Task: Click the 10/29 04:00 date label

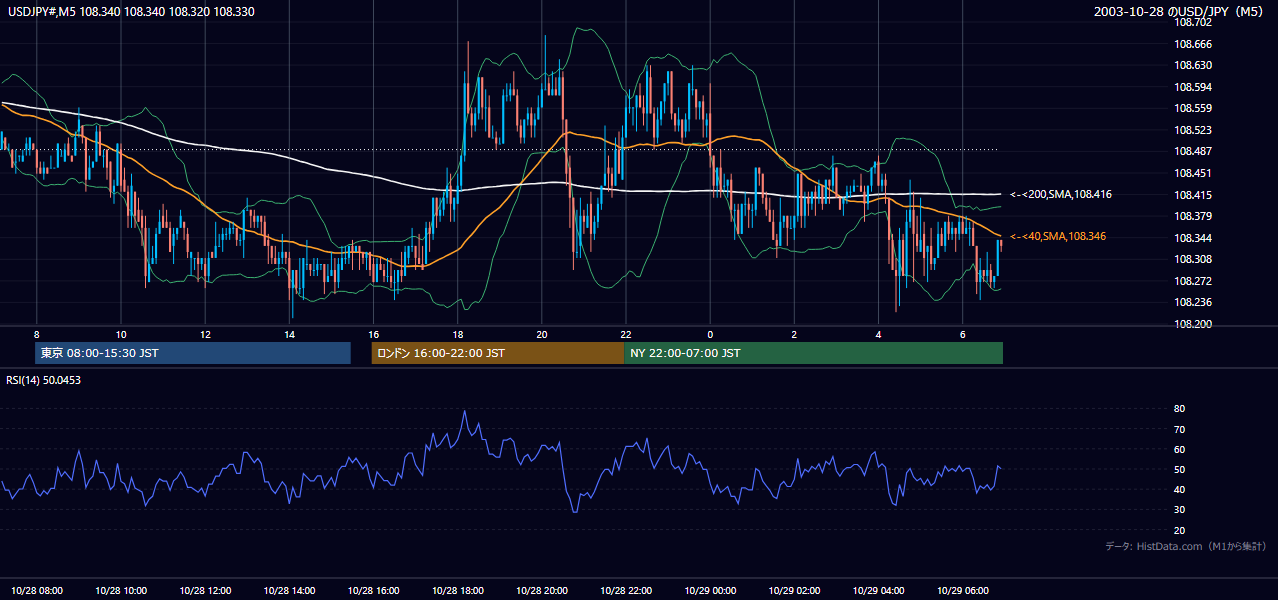Action: (x=877, y=591)
